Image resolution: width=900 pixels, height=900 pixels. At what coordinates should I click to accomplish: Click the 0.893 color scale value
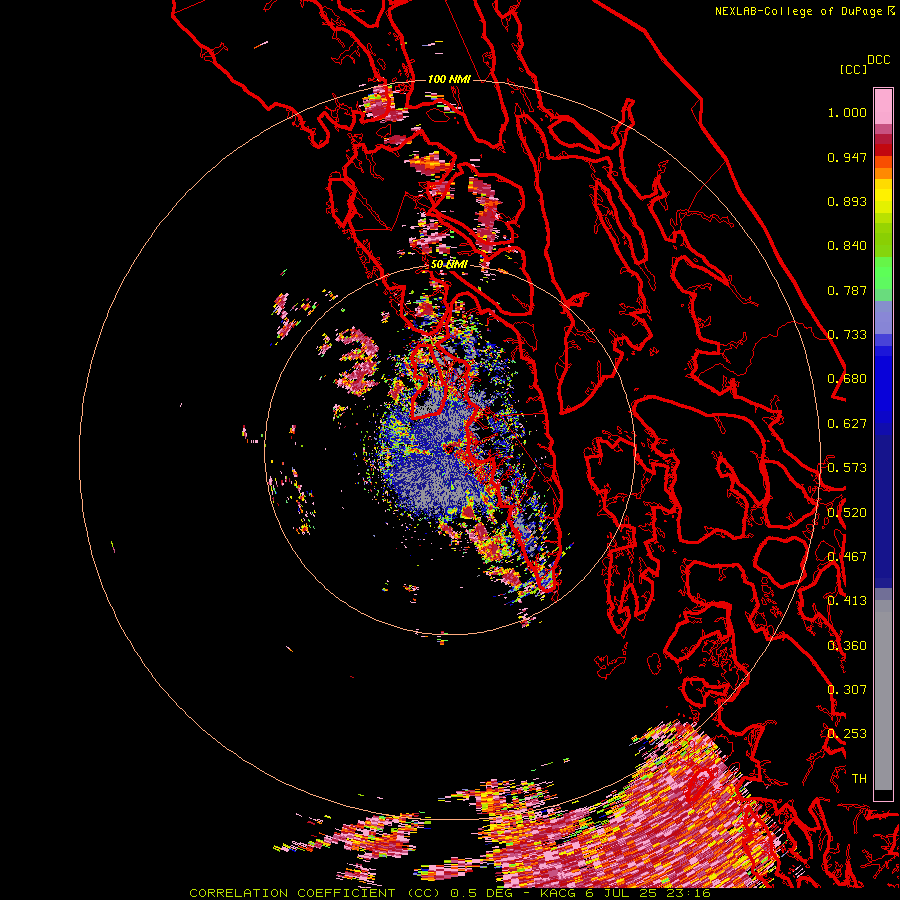(x=847, y=201)
